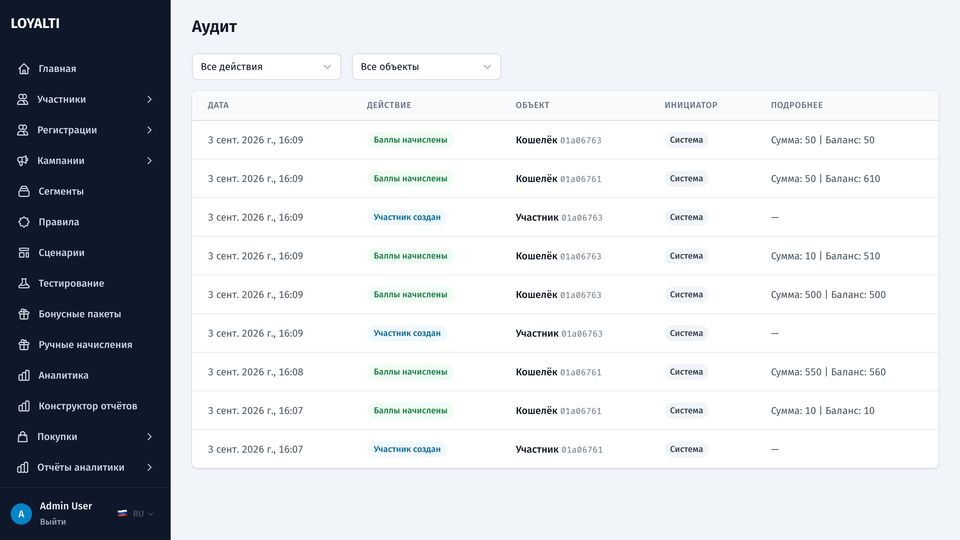Click the Участники people icon

point(23,99)
